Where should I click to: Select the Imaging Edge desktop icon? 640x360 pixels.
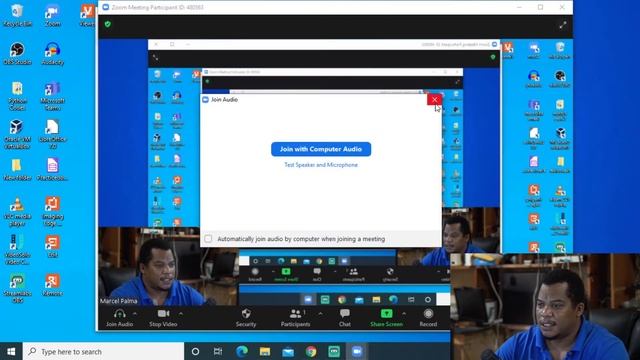53,211
